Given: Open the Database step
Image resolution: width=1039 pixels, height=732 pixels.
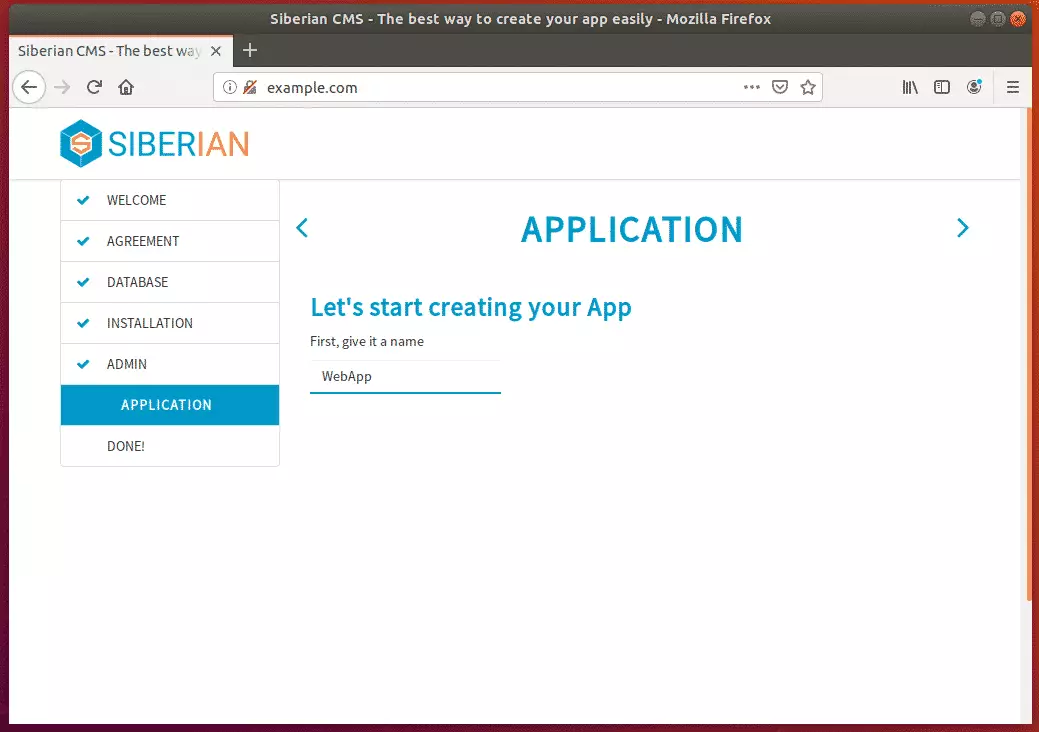Looking at the screenshot, I should pos(170,282).
